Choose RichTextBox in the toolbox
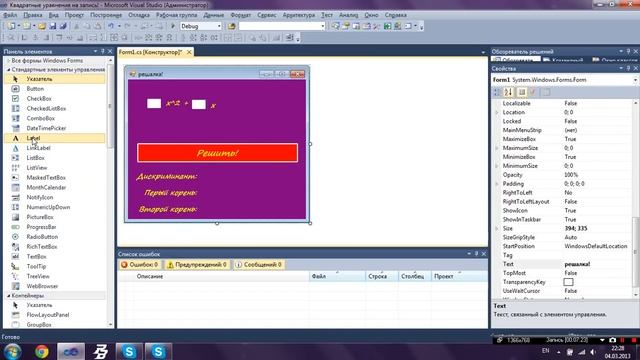640x360 pixels. (42, 247)
